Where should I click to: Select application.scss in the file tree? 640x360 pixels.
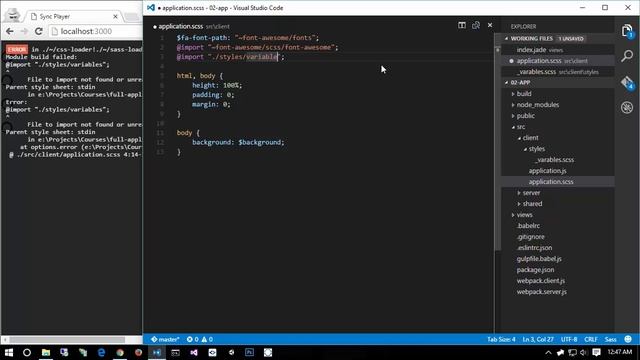[551, 182]
